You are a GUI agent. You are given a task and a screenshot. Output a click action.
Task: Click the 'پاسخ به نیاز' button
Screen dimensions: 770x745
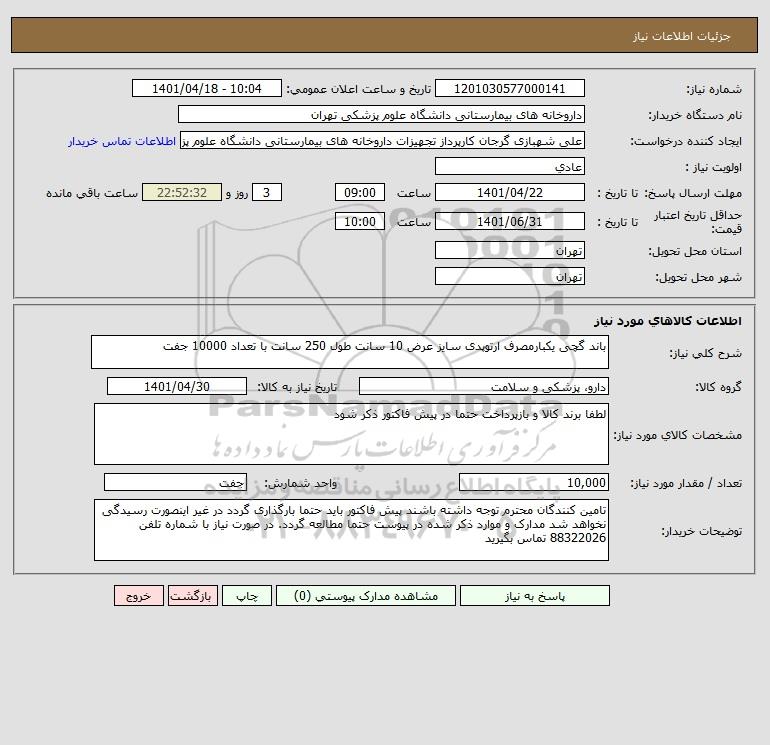point(535,595)
